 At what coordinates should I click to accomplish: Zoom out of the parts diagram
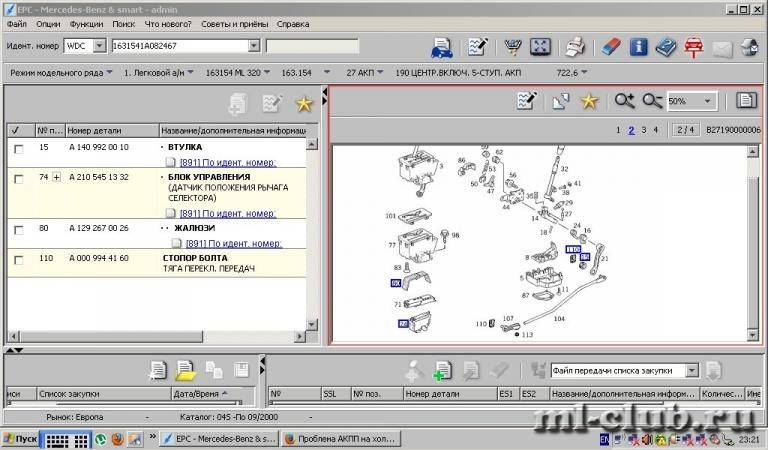click(x=652, y=101)
